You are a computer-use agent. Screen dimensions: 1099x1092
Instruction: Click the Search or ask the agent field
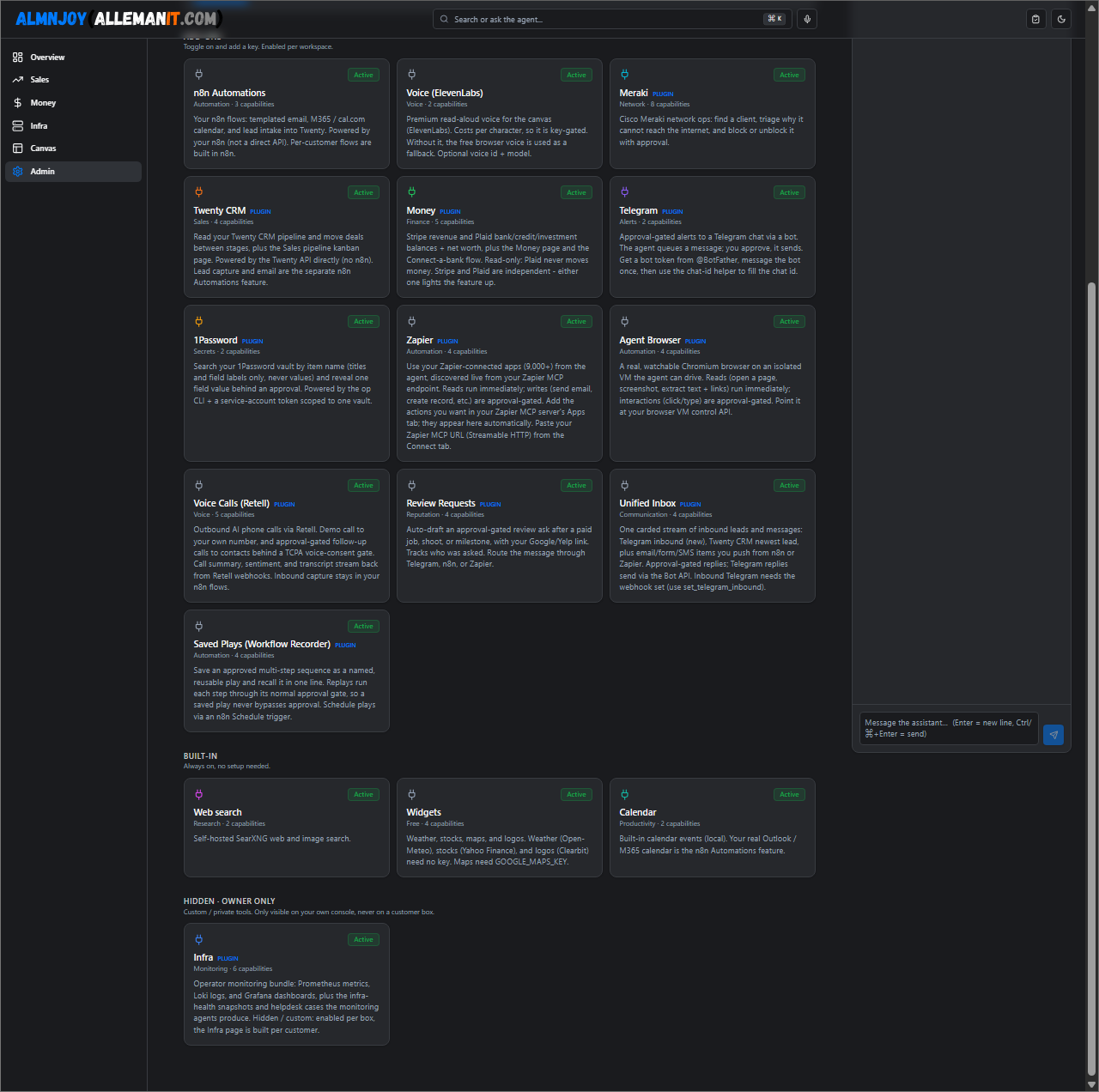[610, 19]
